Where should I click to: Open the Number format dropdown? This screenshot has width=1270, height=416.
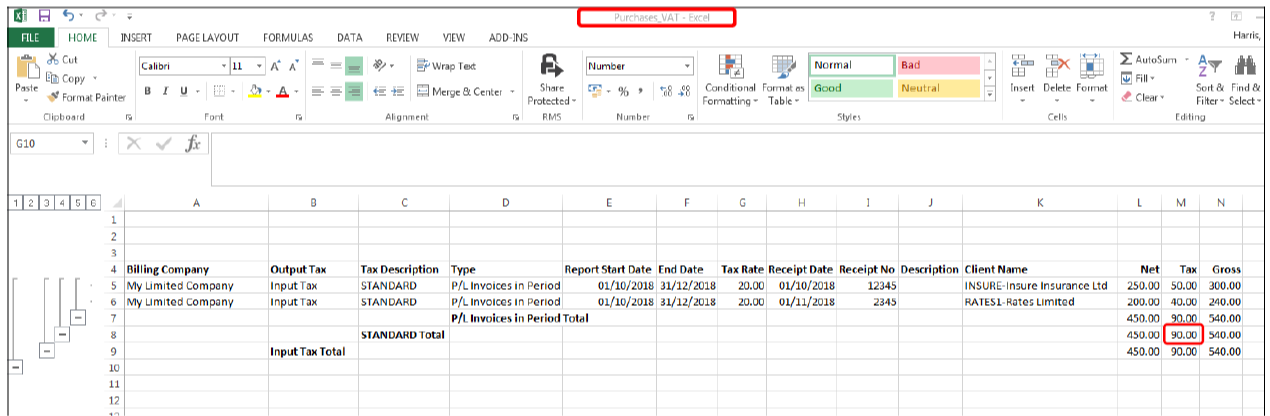(687, 66)
